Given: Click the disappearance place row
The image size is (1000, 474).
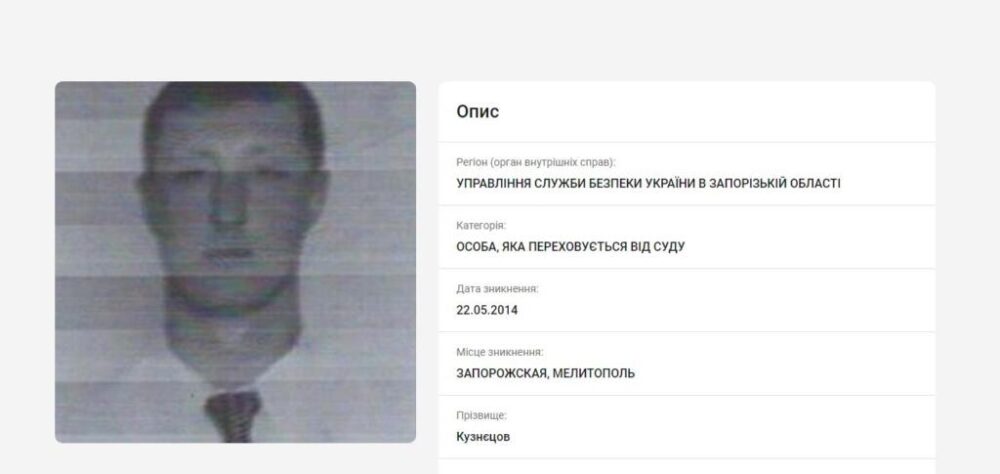Looking at the screenshot, I should (687, 364).
